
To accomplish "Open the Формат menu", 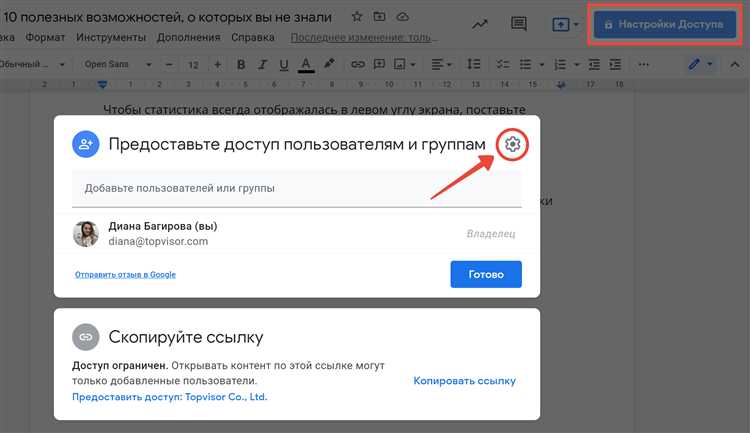I will pyautogui.click(x=45, y=37).
